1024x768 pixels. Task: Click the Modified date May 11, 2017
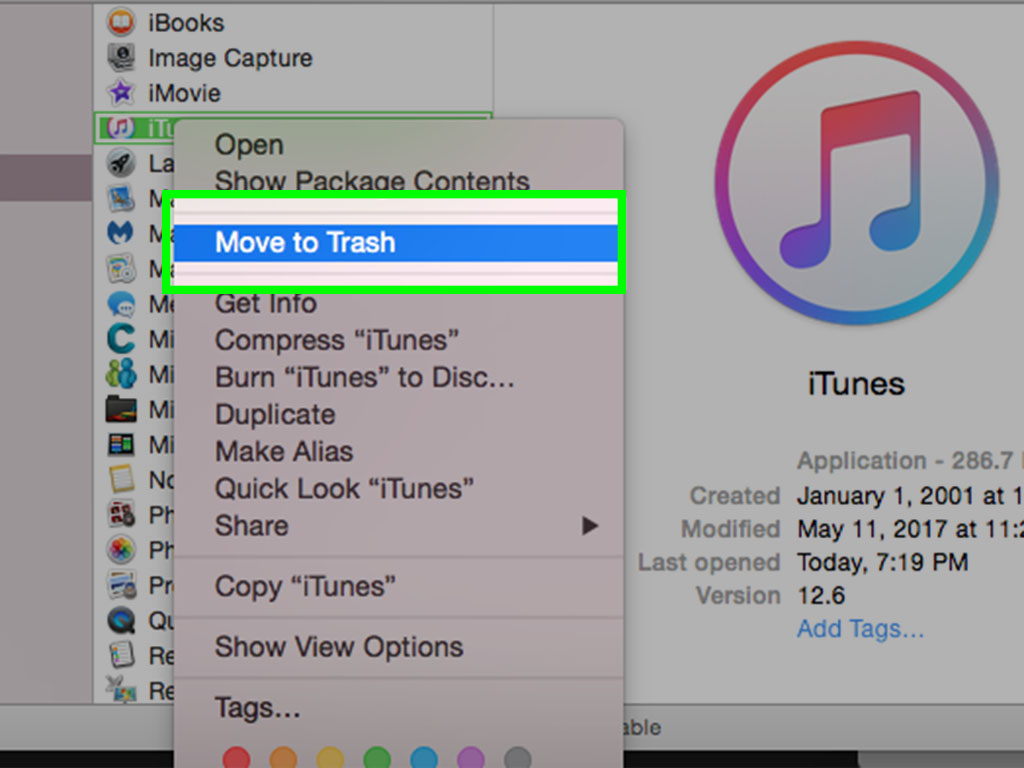click(910, 529)
